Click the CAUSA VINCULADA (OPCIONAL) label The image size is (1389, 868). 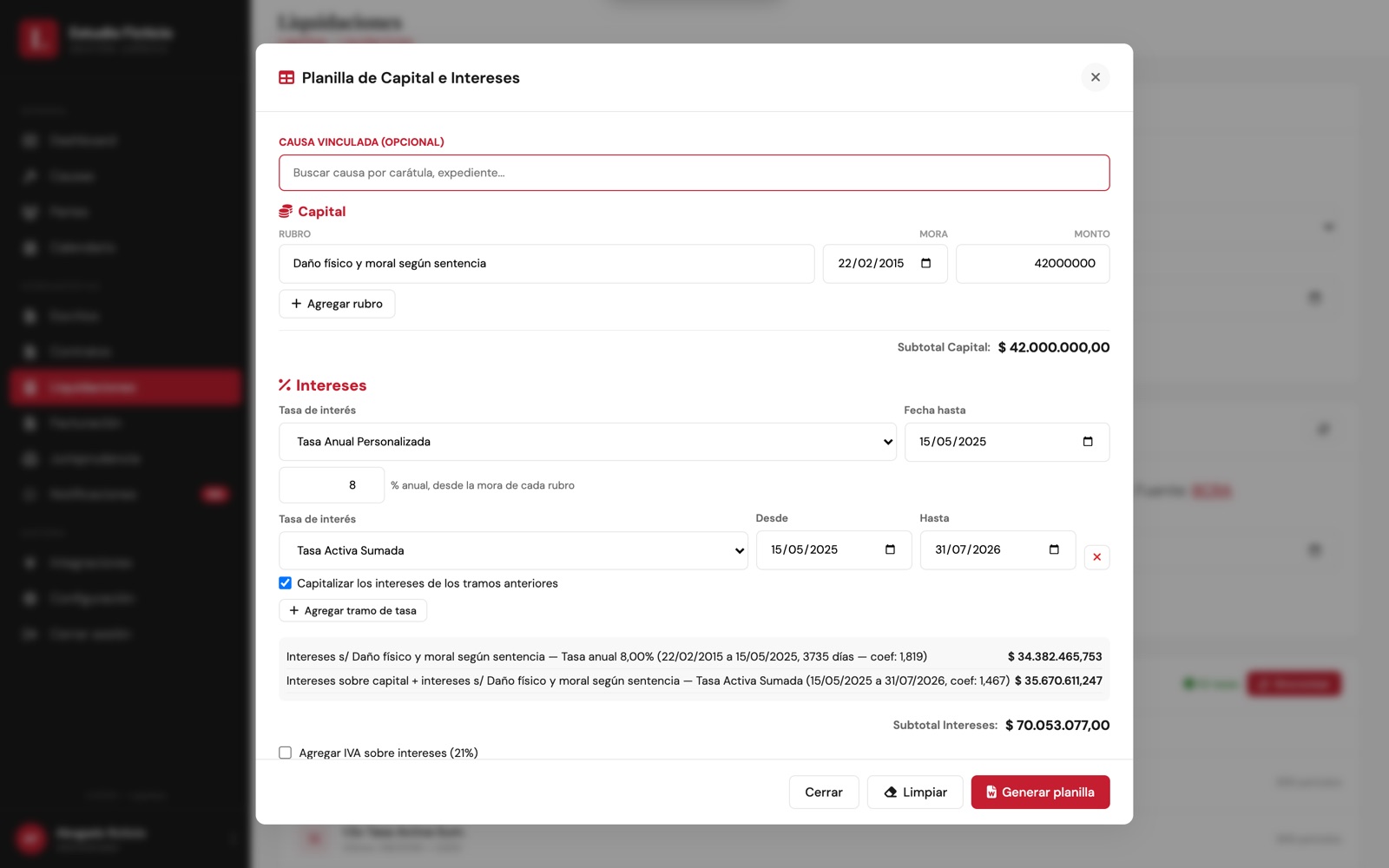pos(361,142)
